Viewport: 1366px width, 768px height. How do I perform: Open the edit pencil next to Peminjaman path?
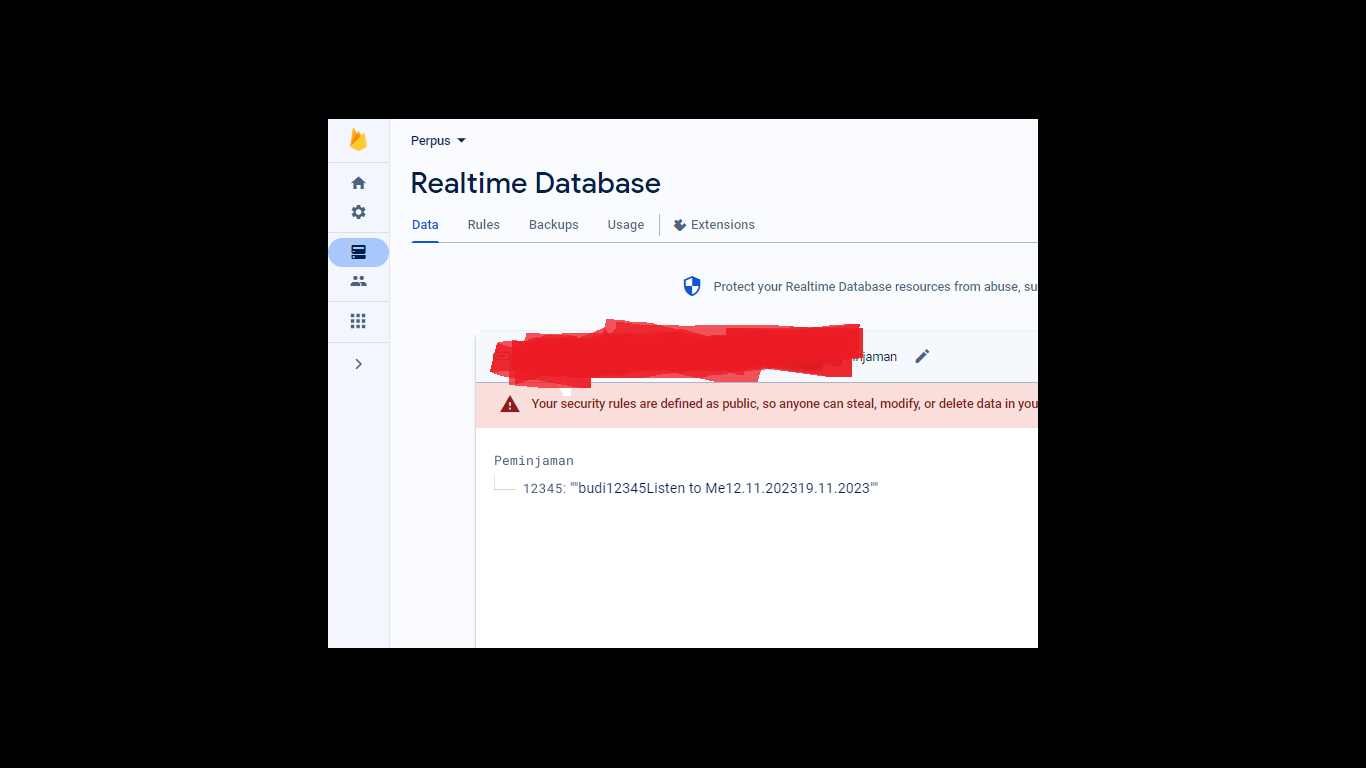point(921,356)
